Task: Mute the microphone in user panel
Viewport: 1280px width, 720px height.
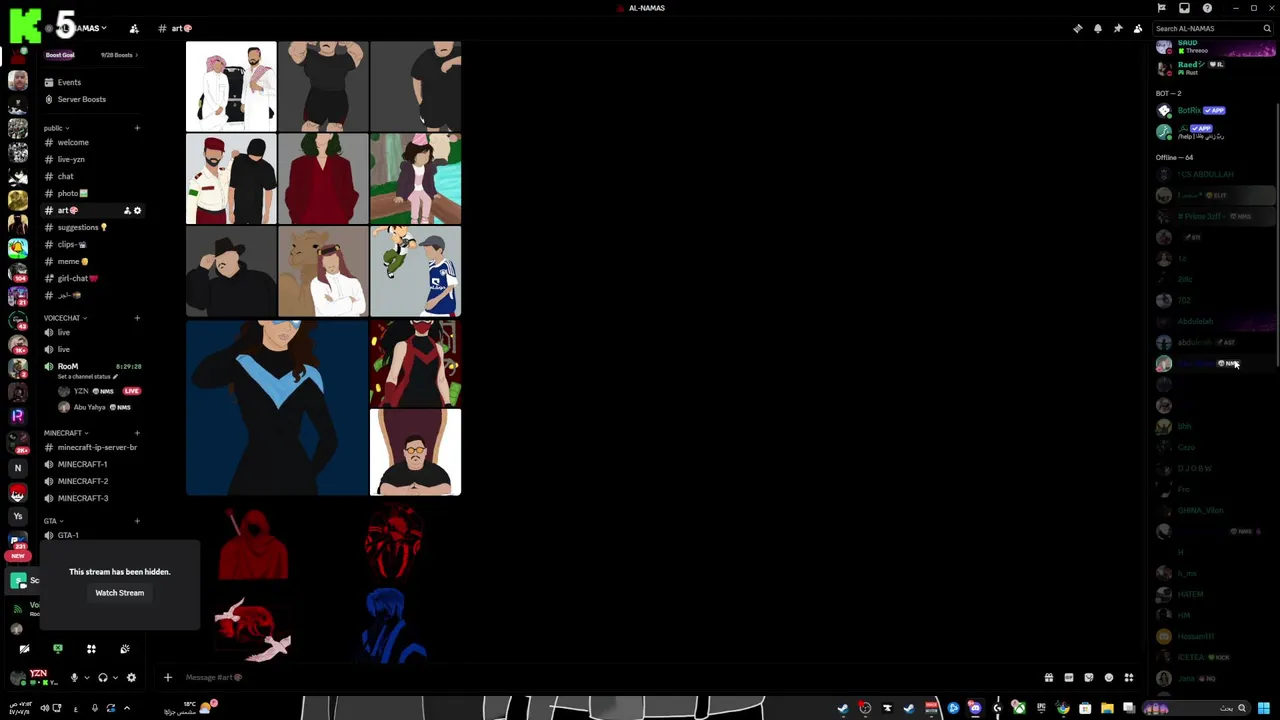Action: [x=74, y=678]
